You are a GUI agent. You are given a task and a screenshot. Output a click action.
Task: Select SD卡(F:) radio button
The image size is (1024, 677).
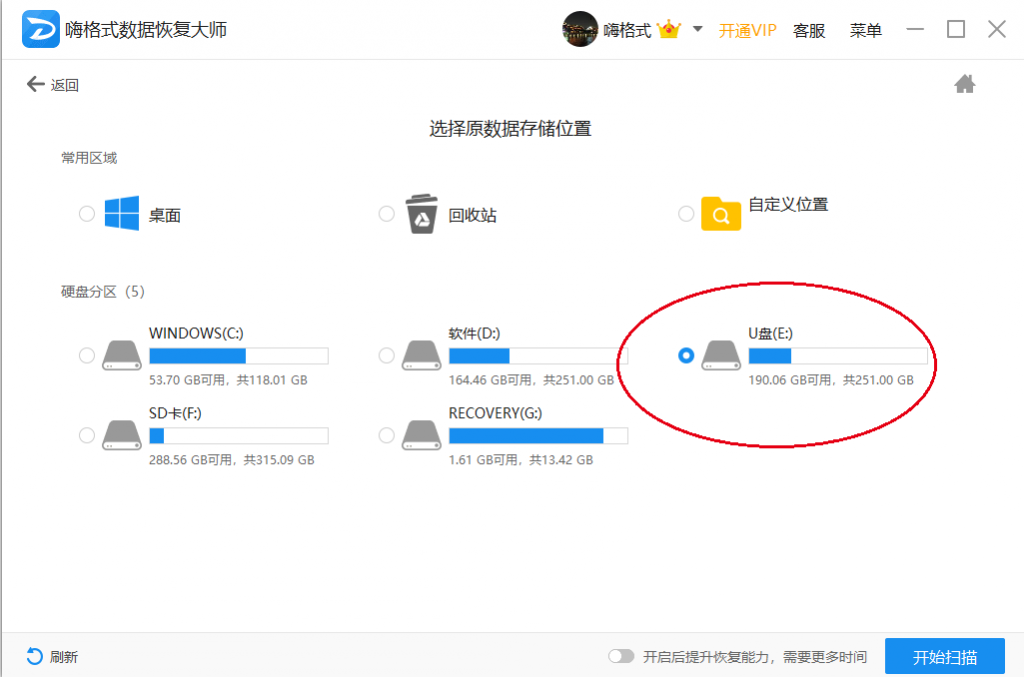tap(86, 435)
